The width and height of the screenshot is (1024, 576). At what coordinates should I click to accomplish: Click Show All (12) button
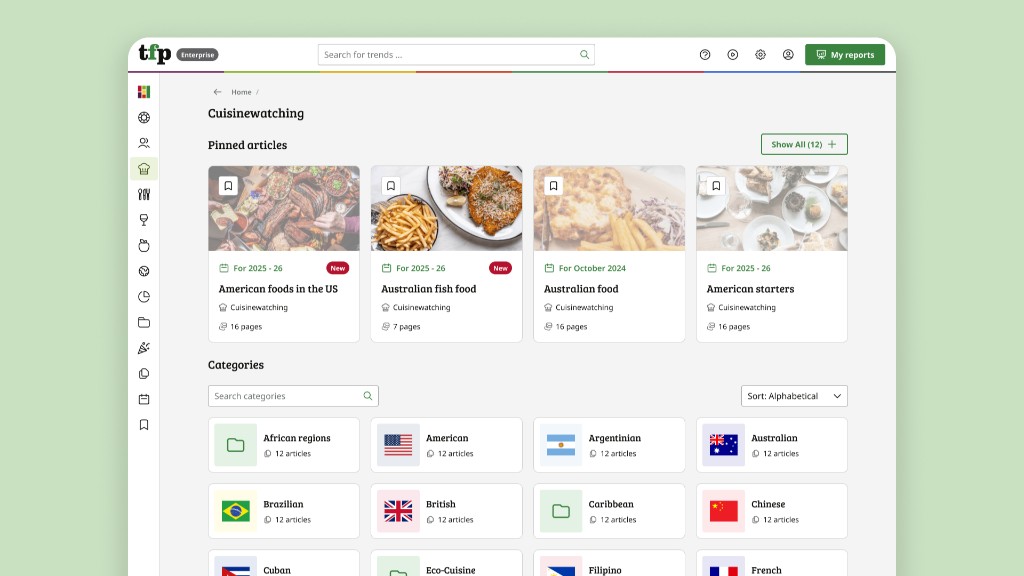point(804,144)
